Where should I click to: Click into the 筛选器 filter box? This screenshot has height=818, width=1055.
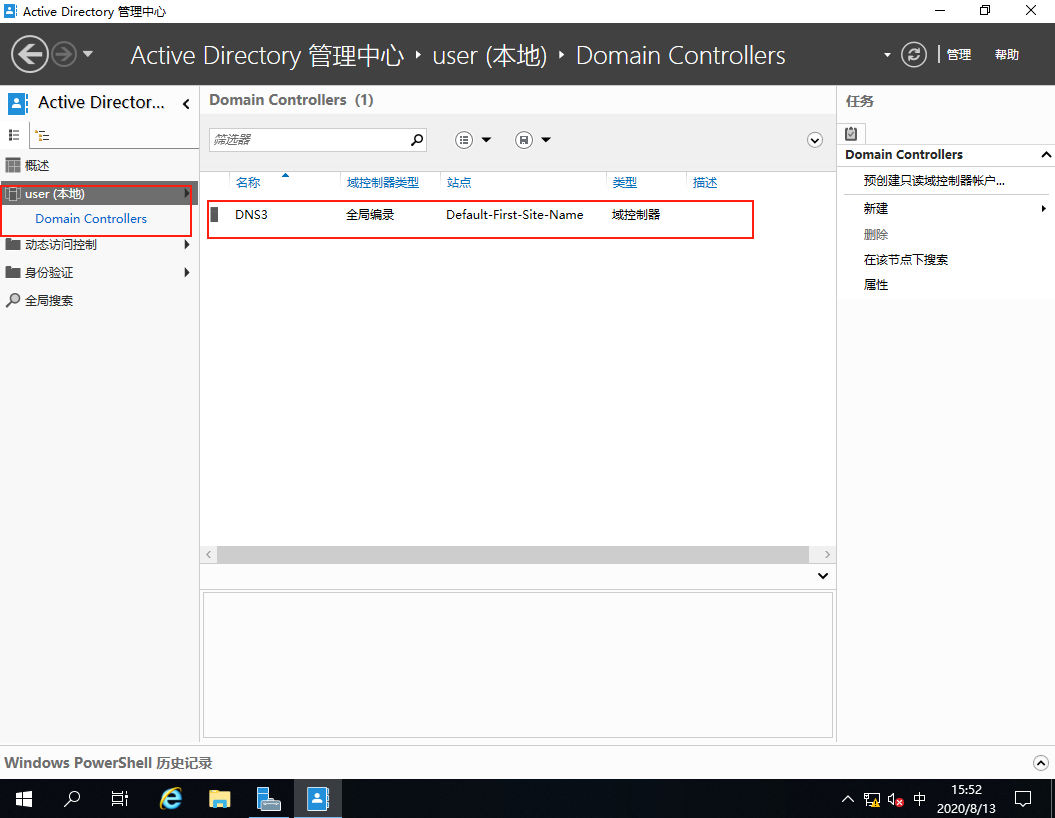click(308, 139)
